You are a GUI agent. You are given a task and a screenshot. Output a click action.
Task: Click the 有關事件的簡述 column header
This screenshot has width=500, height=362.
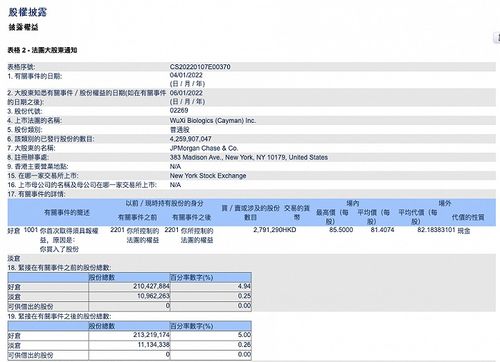point(67,212)
